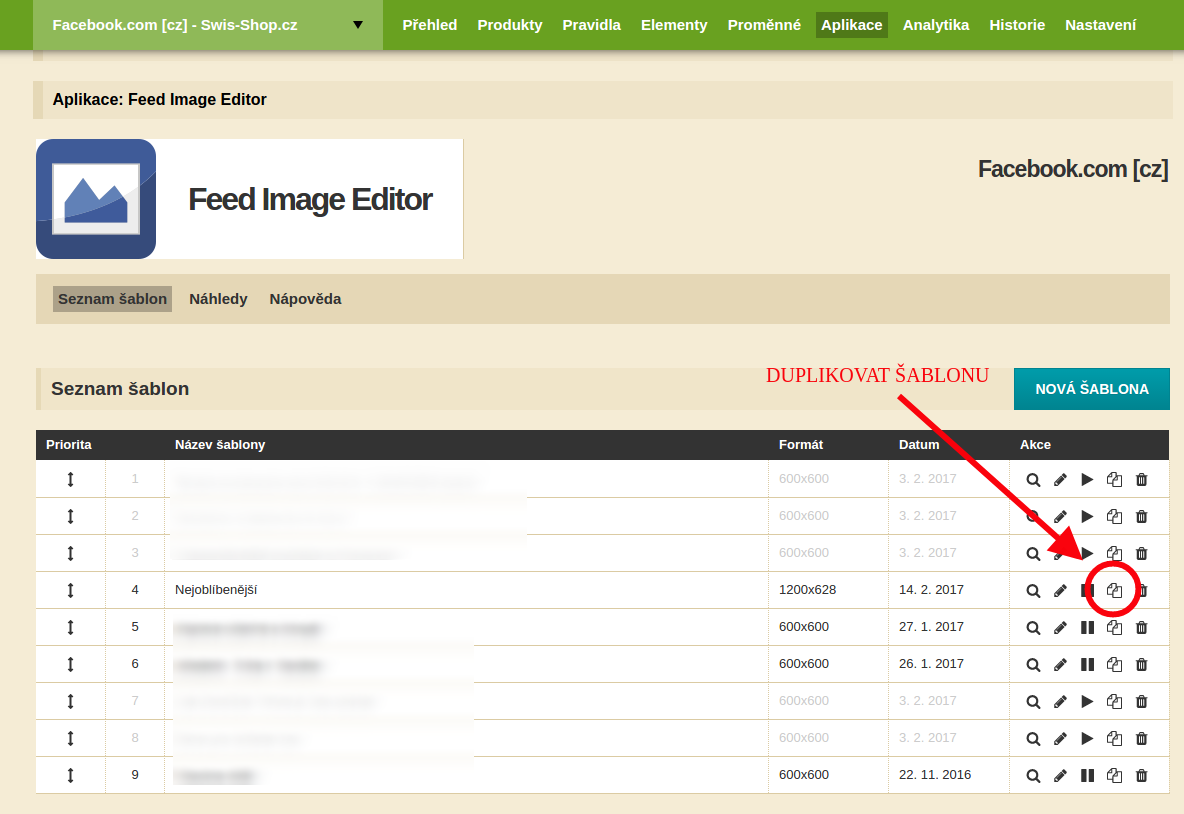Image resolution: width=1184 pixels, height=814 pixels.
Task: Open the Přehled menu
Action: 430,25
